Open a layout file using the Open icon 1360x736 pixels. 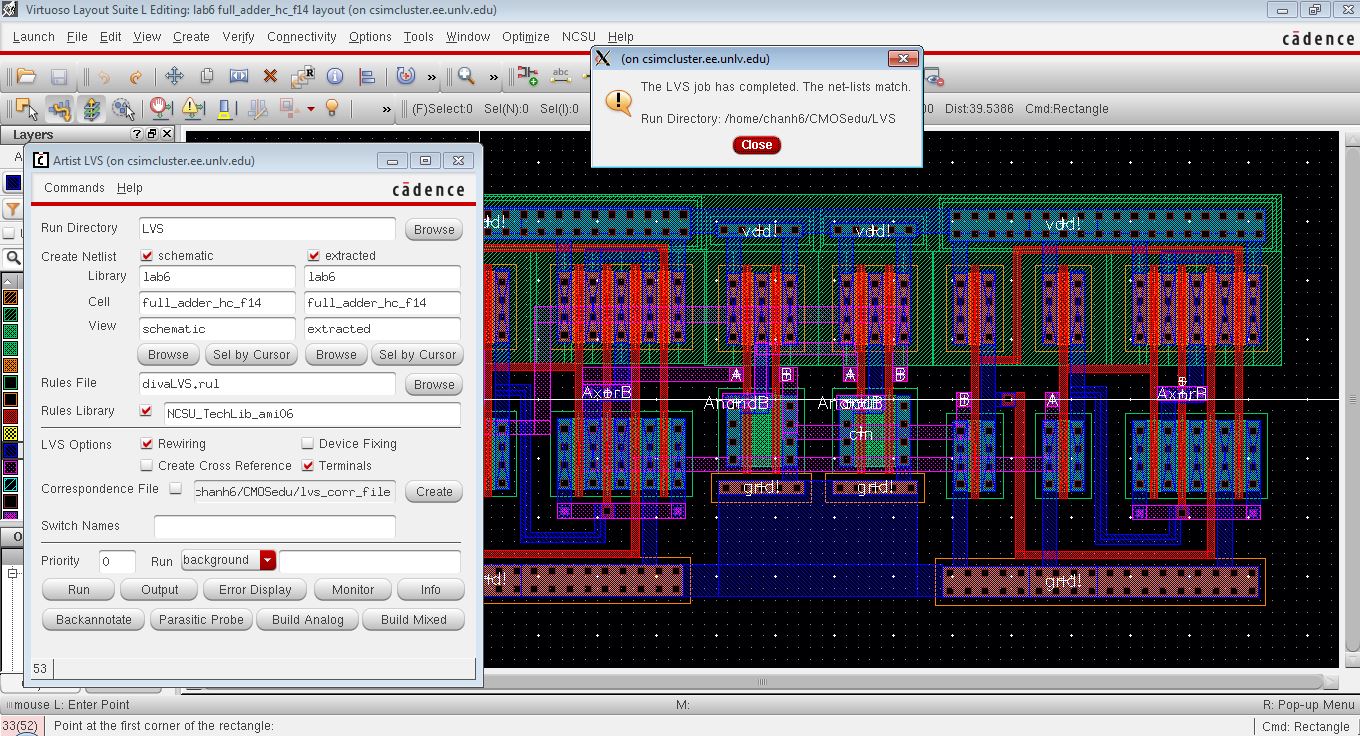23,76
